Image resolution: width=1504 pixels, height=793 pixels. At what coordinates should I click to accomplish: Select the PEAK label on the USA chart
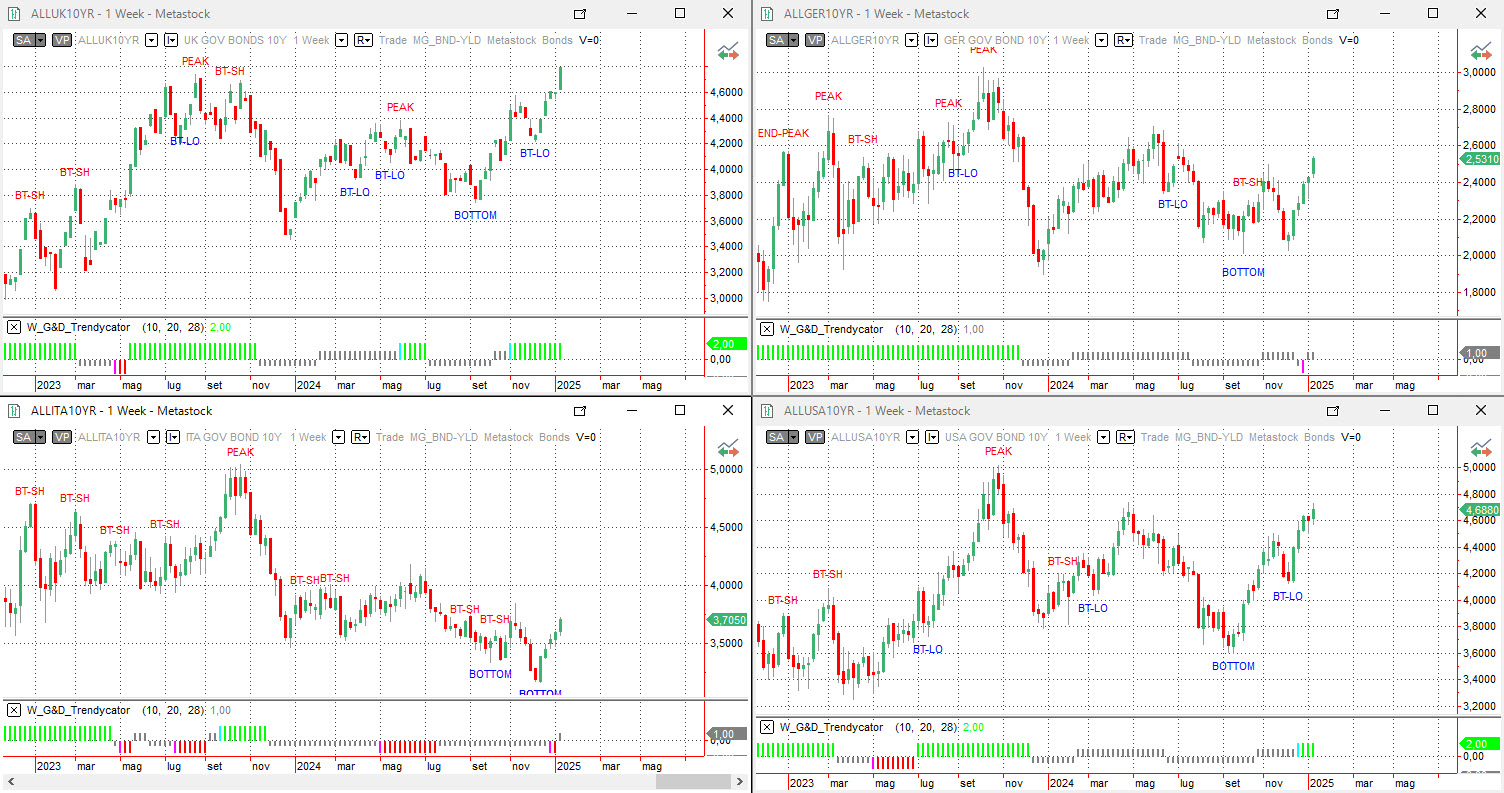coord(998,451)
